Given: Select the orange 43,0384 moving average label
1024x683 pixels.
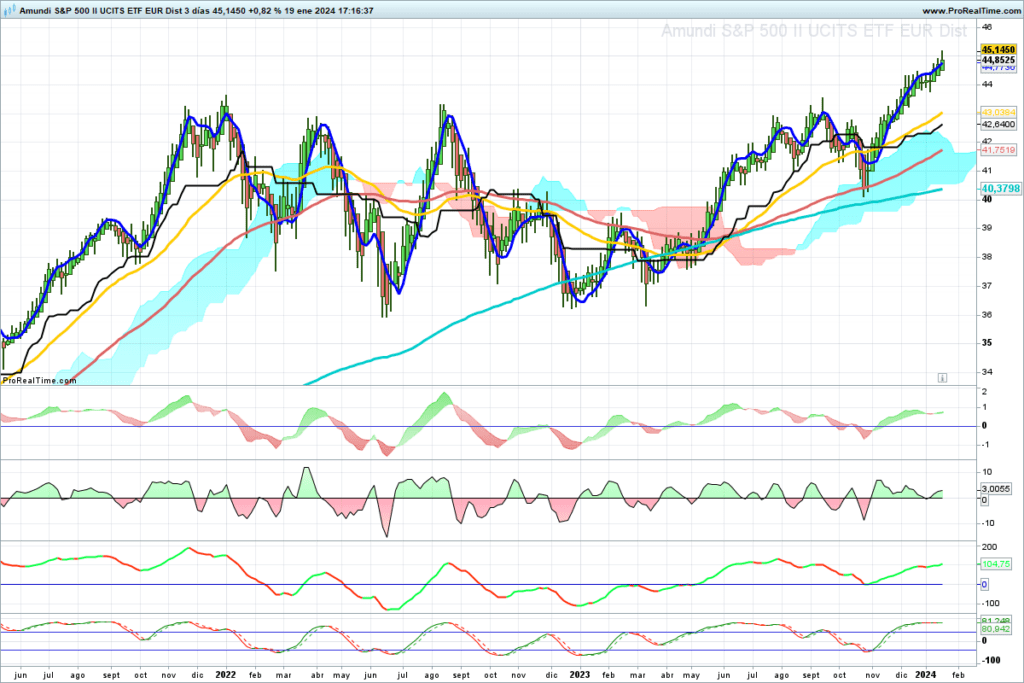Looking at the screenshot, I should [x=998, y=112].
